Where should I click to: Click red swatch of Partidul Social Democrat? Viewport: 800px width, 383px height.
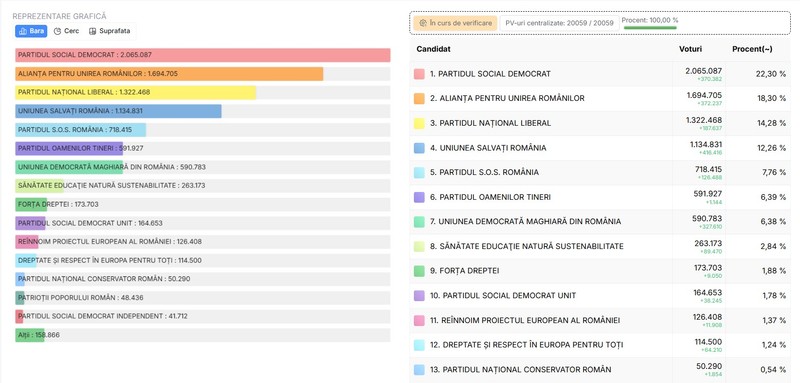coord(419,74)
